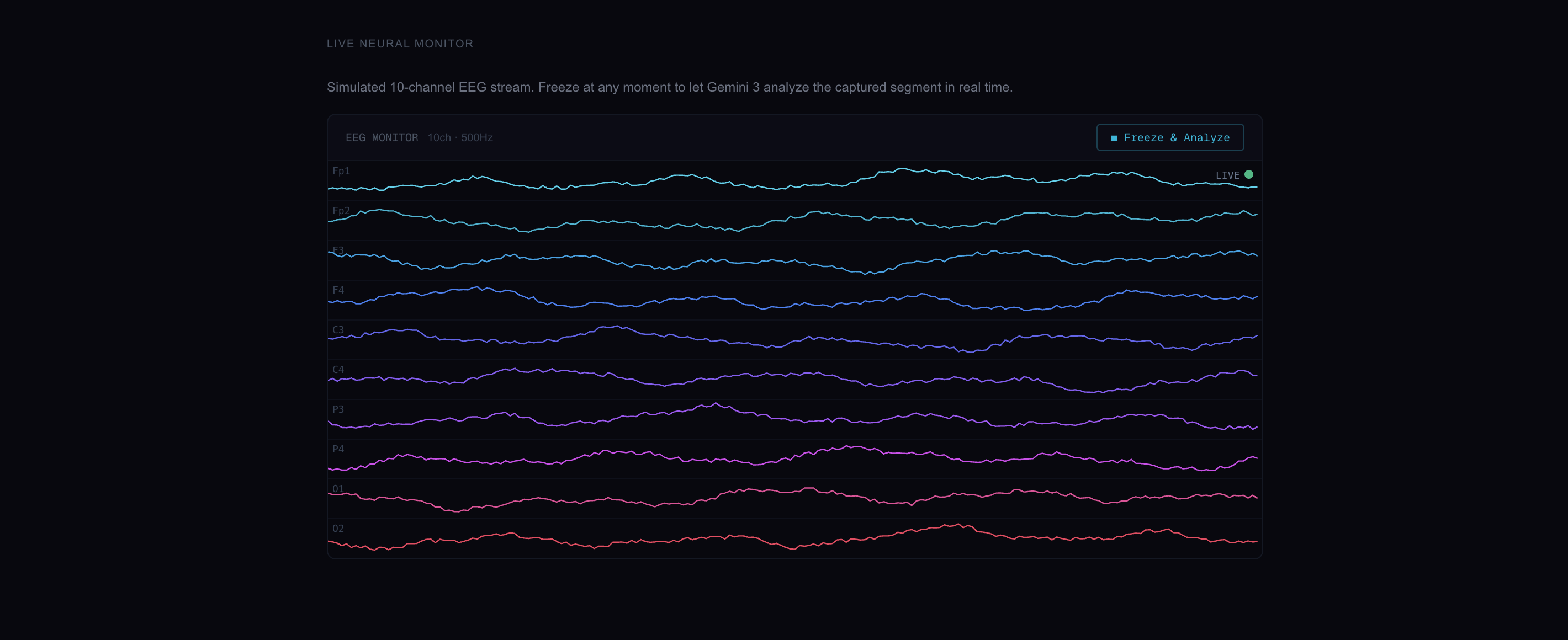Select the P3 channel label
The width and height of the screenshot is (1568, 640).
[338, 409]
